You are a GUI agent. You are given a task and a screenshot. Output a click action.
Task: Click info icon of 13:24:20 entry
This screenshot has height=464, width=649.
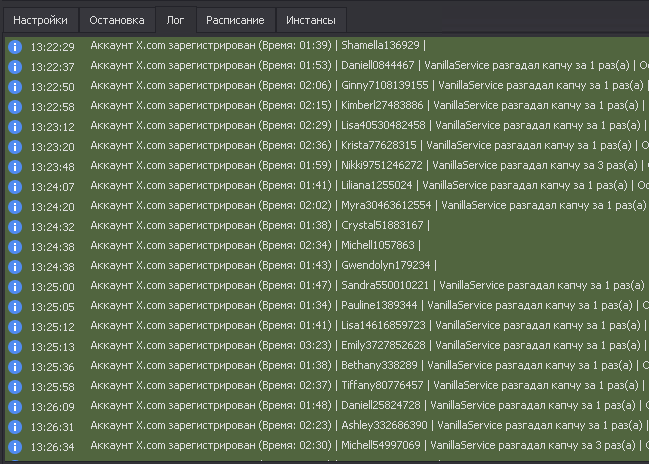coord(15,206)
